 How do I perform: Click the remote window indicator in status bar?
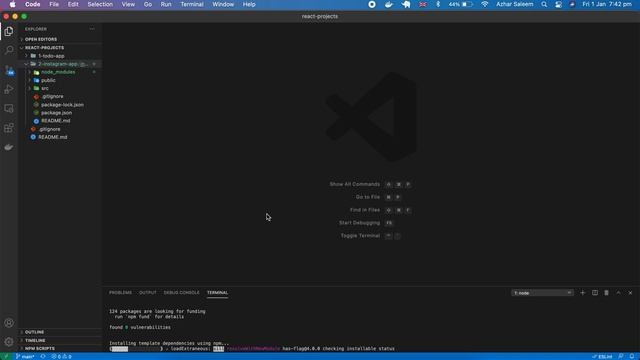coord(6,356)
